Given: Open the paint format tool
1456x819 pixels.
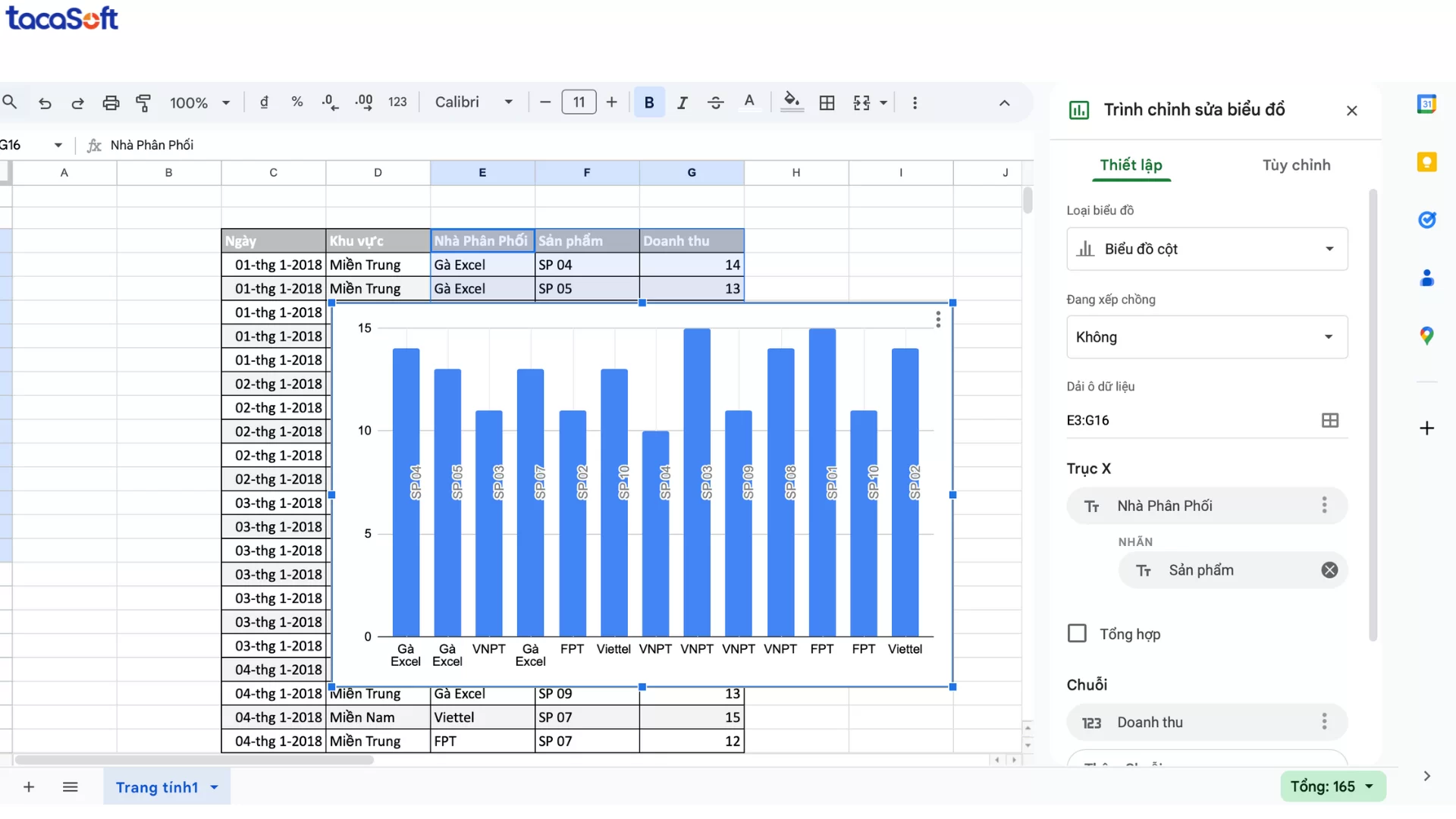Looking at the screenshot, I should coord(143,102).
